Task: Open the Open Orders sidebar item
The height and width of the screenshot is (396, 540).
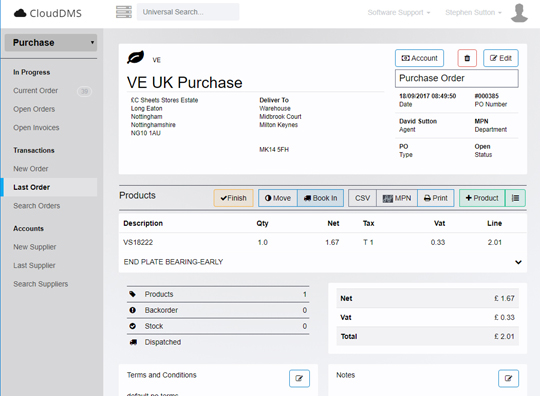Action: click(x=34, y=109)
